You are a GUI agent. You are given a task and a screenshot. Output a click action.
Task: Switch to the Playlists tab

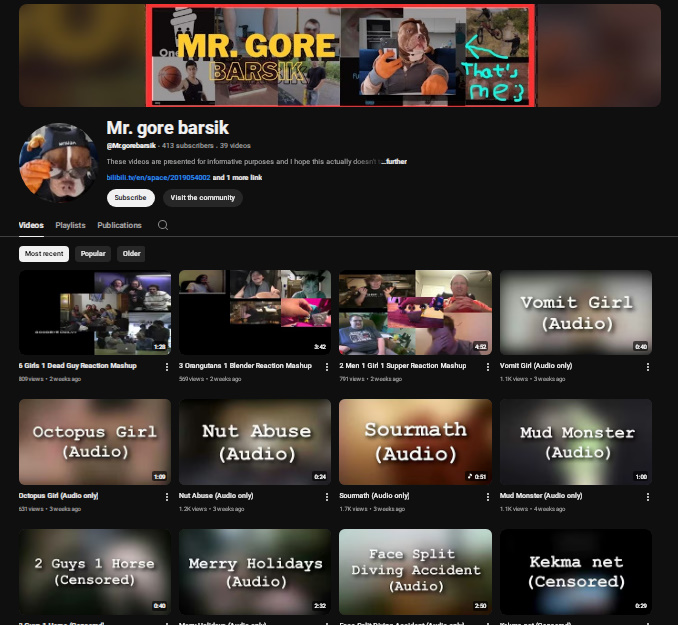click(x=70, y=226)
